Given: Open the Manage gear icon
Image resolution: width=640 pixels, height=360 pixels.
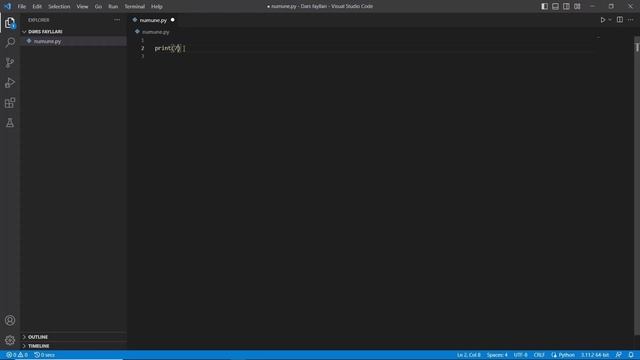Looking at the screenshot, I should click(x=10, y=340).
